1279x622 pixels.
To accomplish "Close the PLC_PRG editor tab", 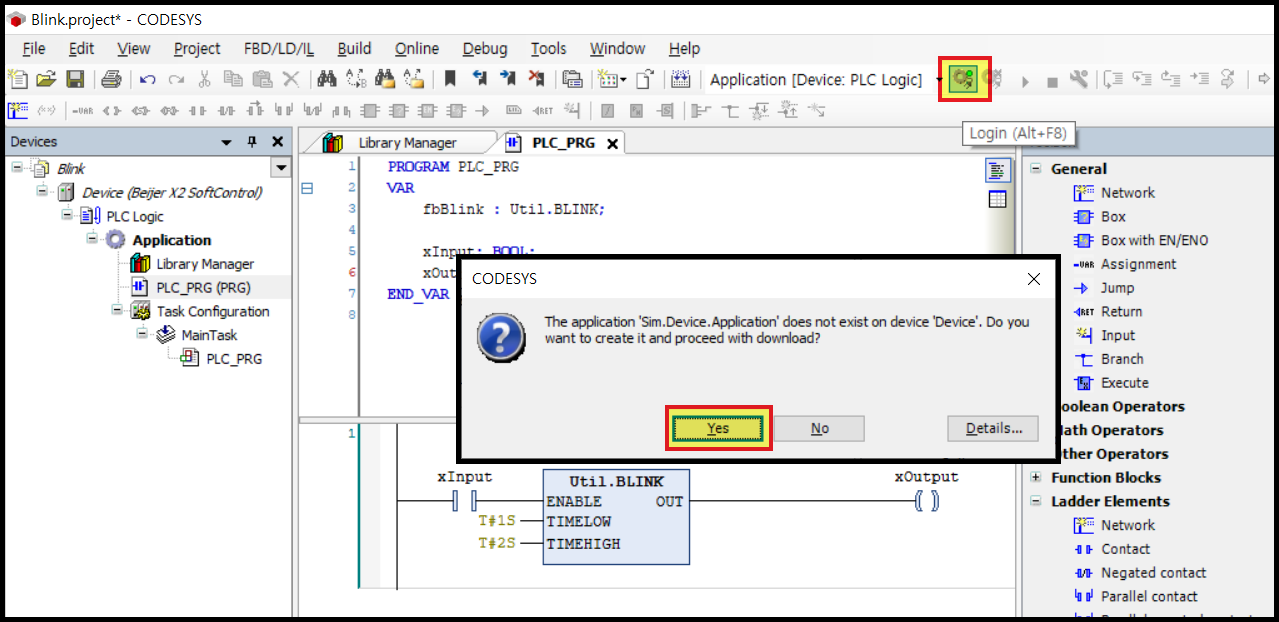I will tap(611, 143).
